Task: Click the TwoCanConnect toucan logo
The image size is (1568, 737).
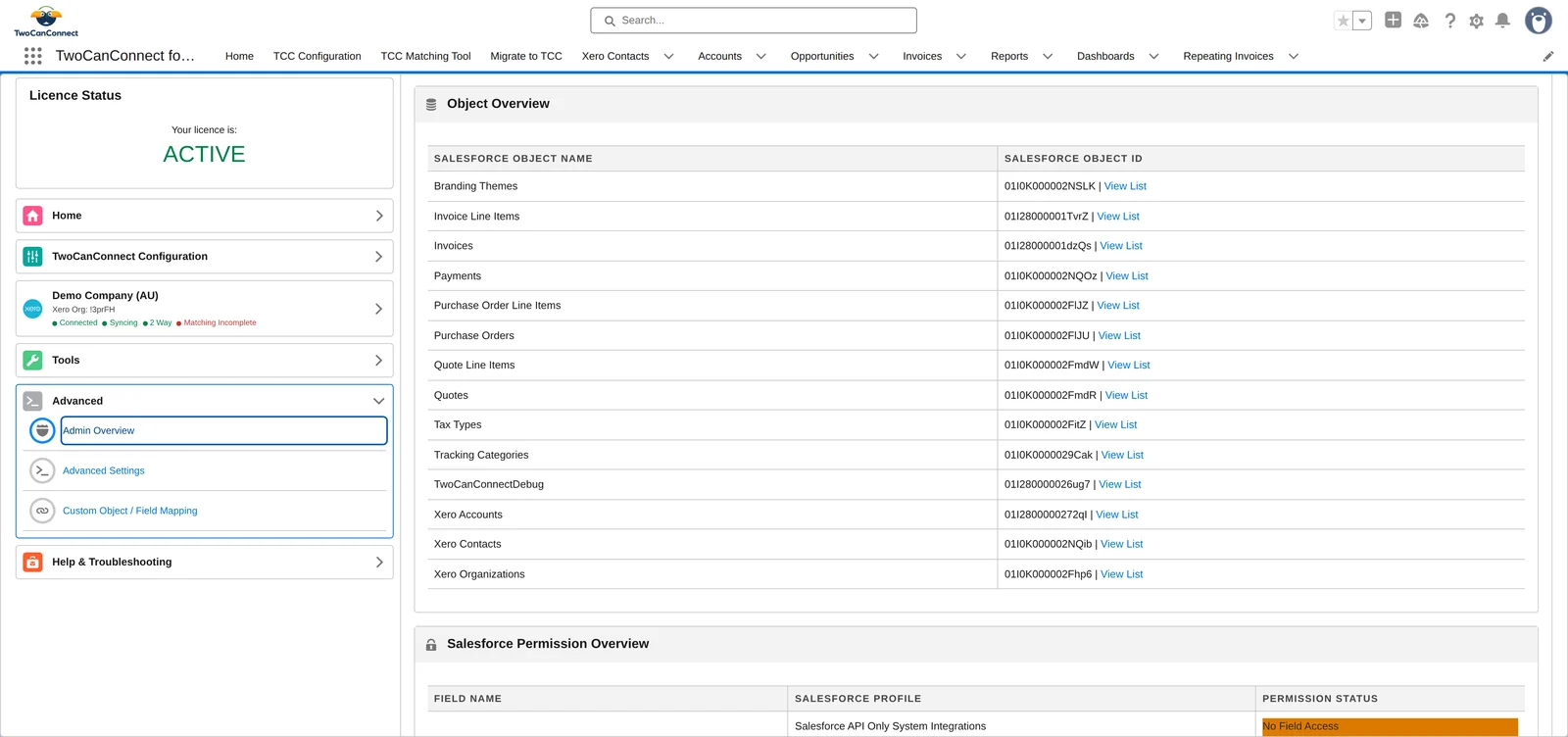Action: click(46, 21)
